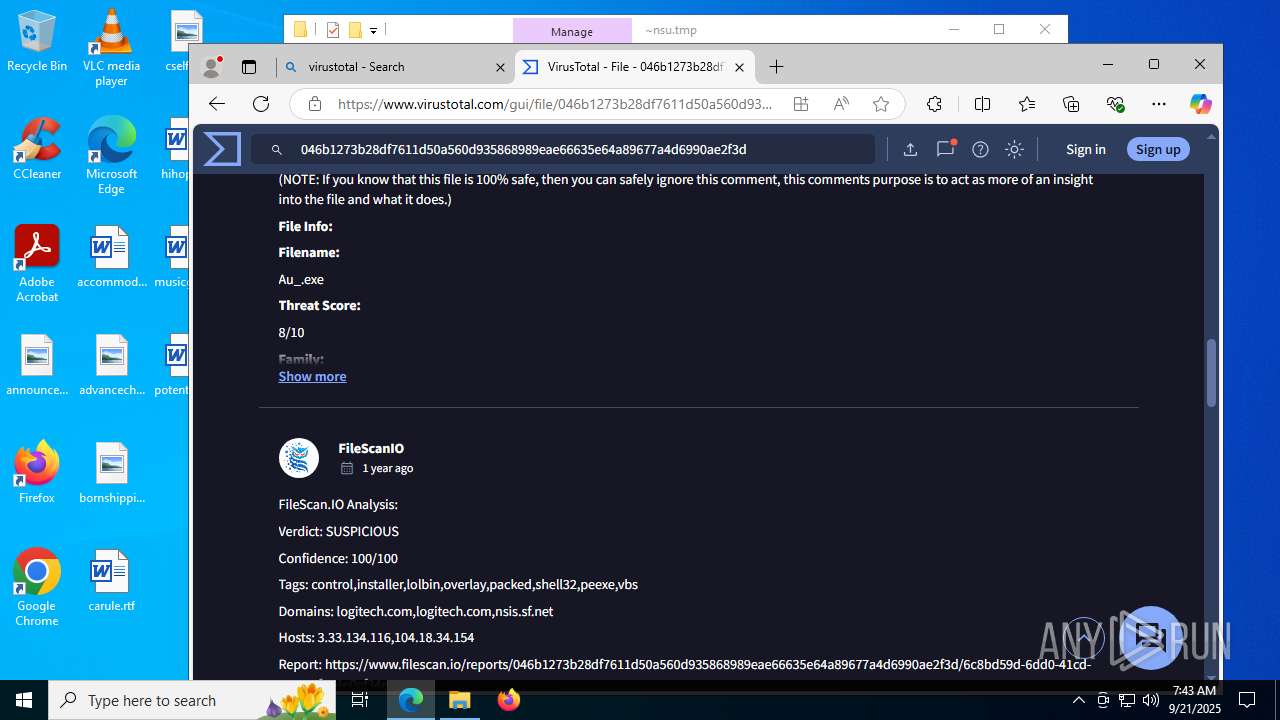Open the notification center icon
This screenshot has width=1280, height=720.
[1247, 700]
